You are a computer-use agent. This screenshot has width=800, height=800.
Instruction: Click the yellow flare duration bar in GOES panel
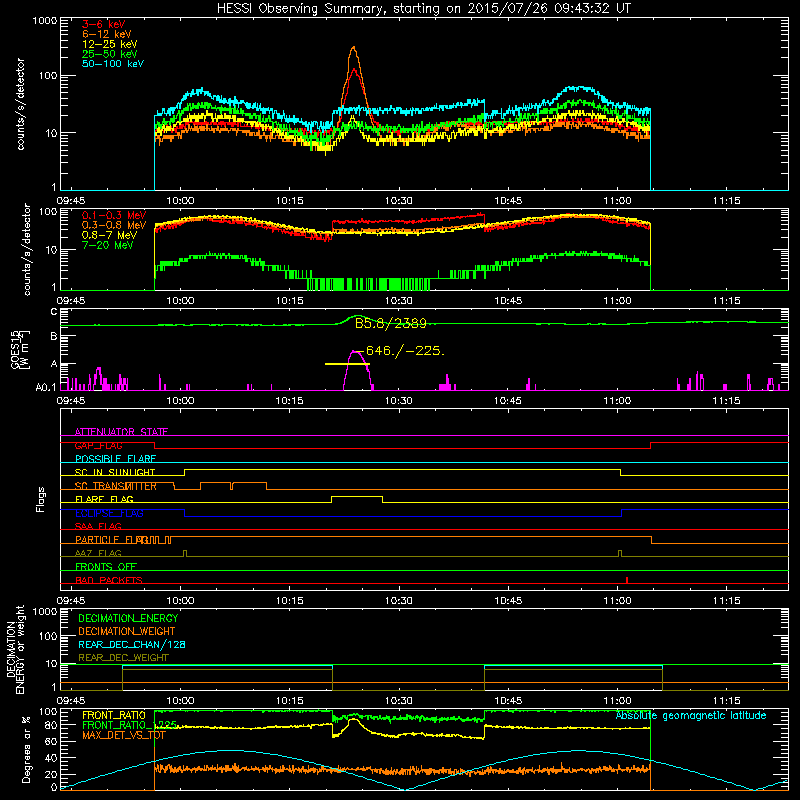point(347,364)
